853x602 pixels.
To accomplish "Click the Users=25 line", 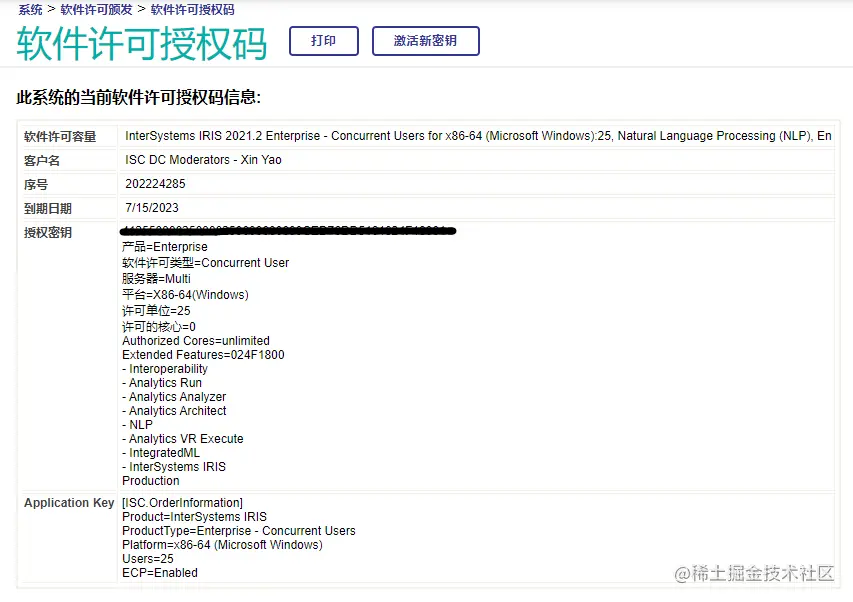I will pos(148,559).
